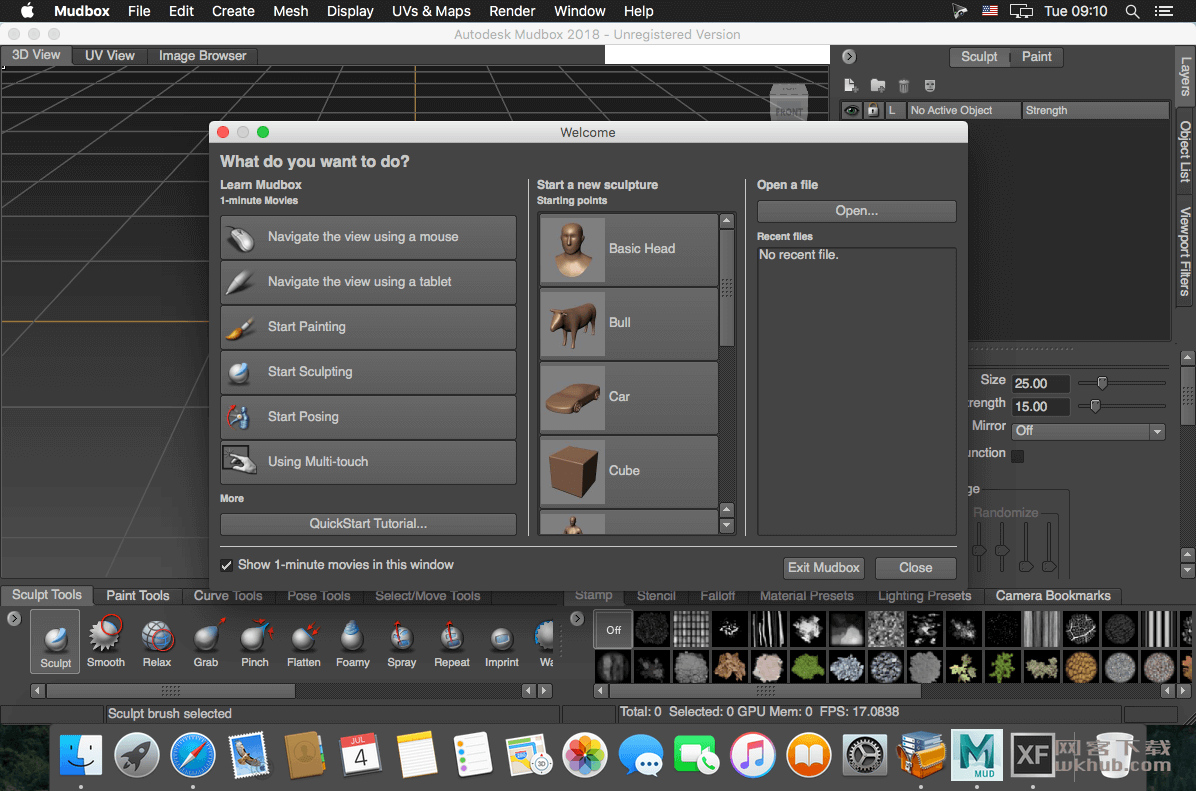Open Safari from the dock
Viewport: 1196px width, 791px height.
(x=192, y=755)
